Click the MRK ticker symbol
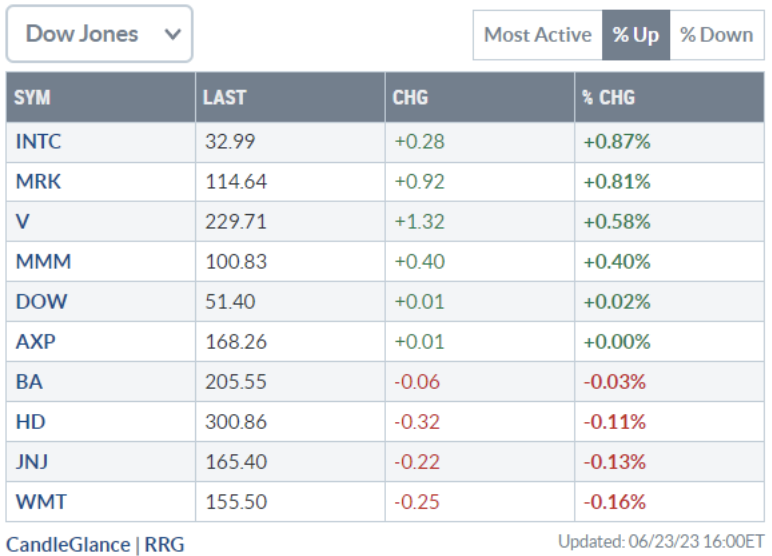The height and width of the screenshot is (556, 772). point(38,182)
